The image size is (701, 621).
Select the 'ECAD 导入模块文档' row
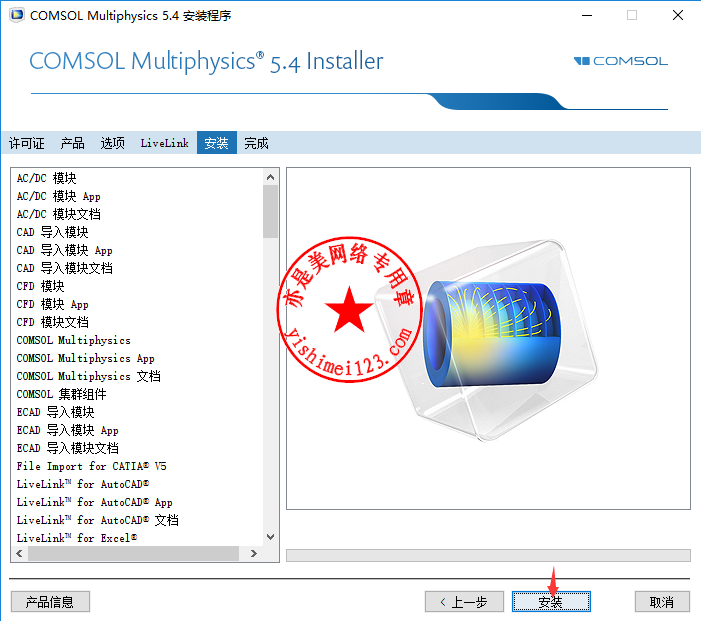[x=139, y=448]
